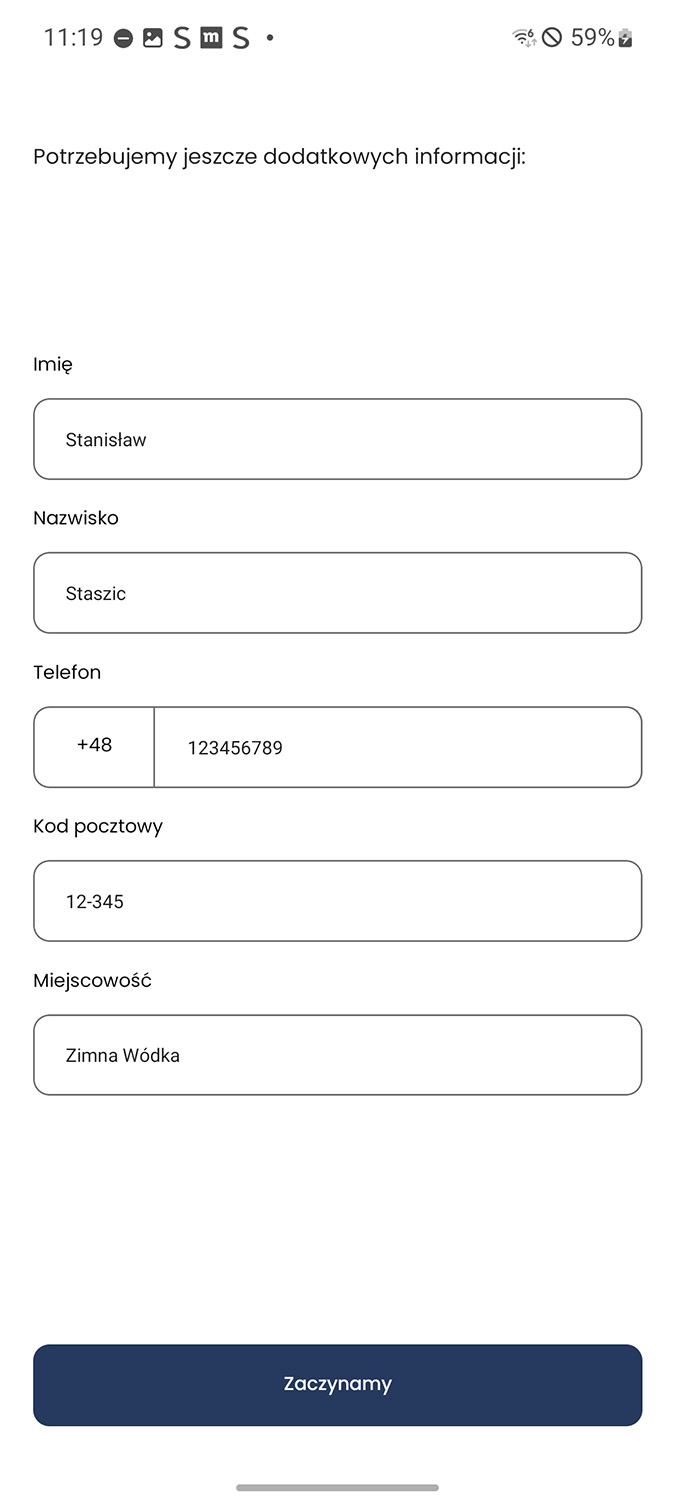Tap the 59% battery percentage text
The width and height of the screenshot is (675, 1500).
click(592, 38)
